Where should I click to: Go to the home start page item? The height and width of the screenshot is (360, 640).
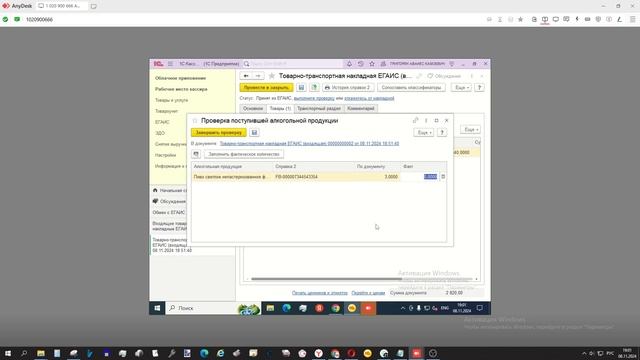170,191
